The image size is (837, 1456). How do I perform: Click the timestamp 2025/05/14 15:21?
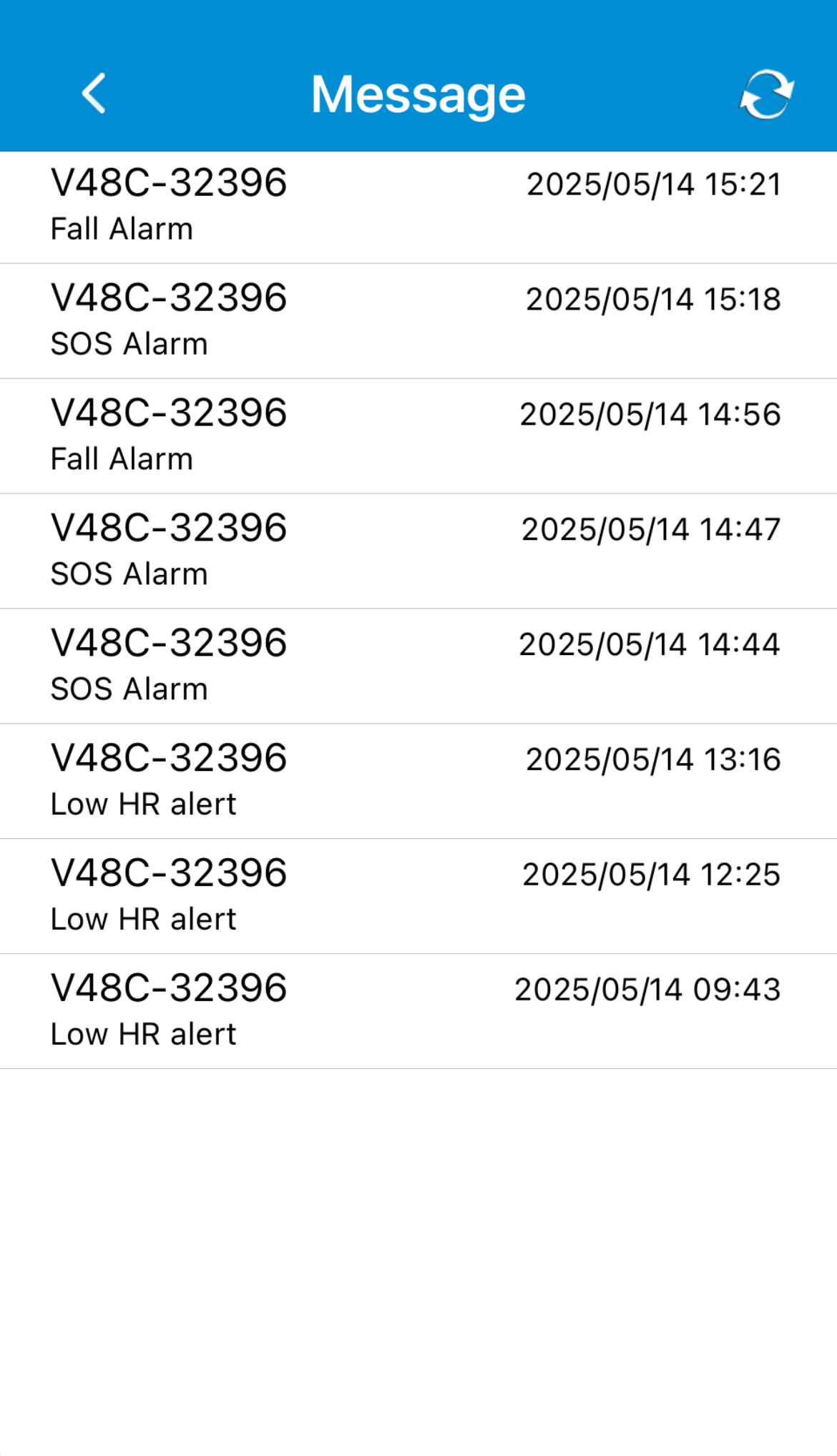[653, 185]
